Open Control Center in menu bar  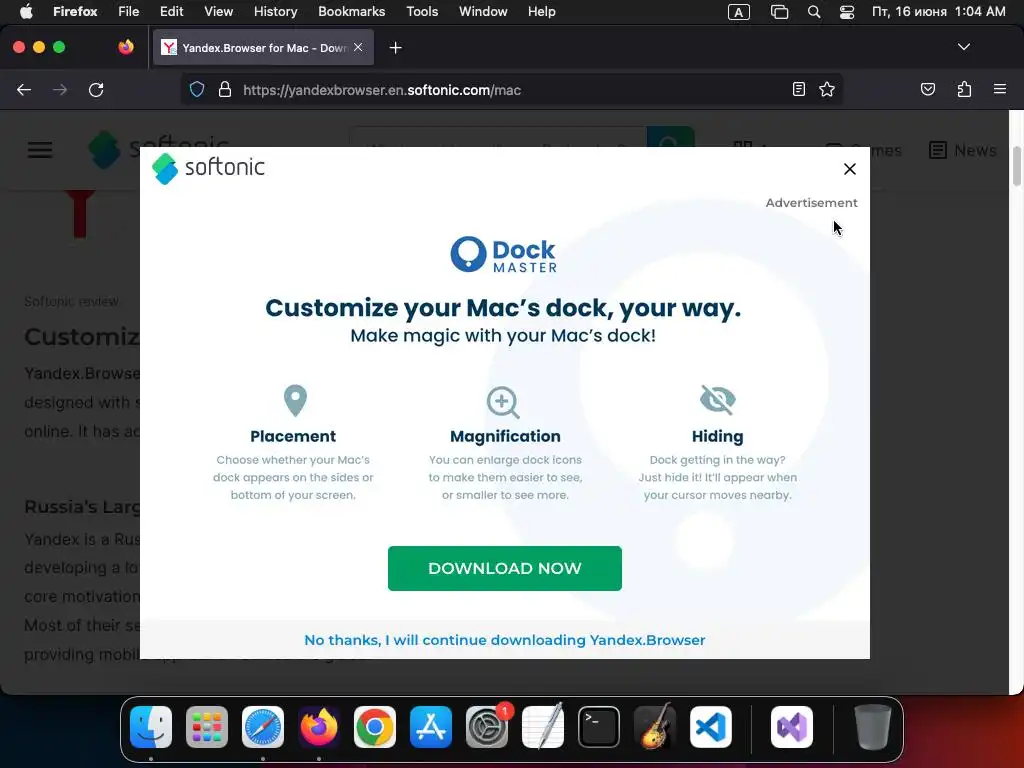[x=846, y=12]
